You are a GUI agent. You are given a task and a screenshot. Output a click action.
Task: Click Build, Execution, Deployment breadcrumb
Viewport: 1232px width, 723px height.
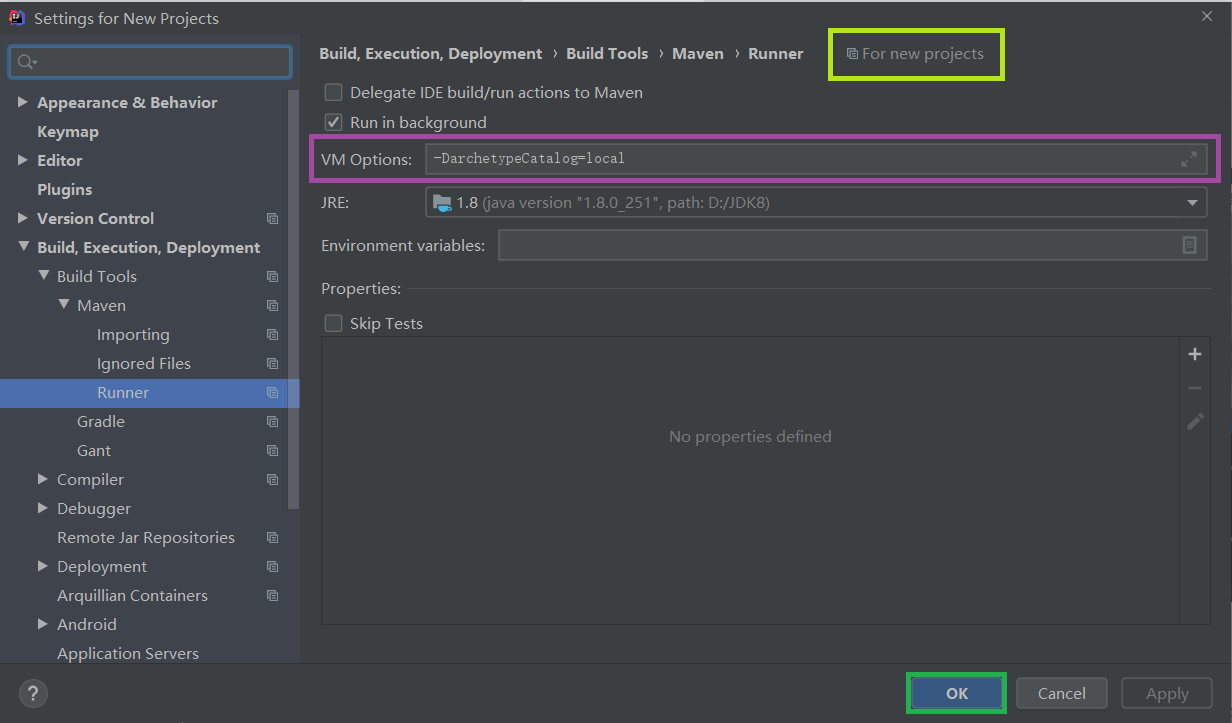point(431,54)
